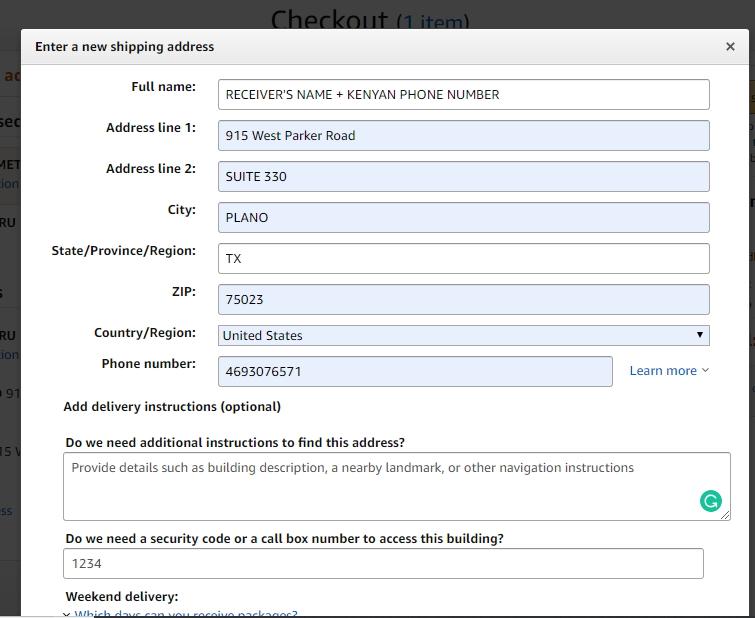755x618 pixels.
Task: Click the City field containing PLANO
Action: pyautogui.click(x=463, y=217)
